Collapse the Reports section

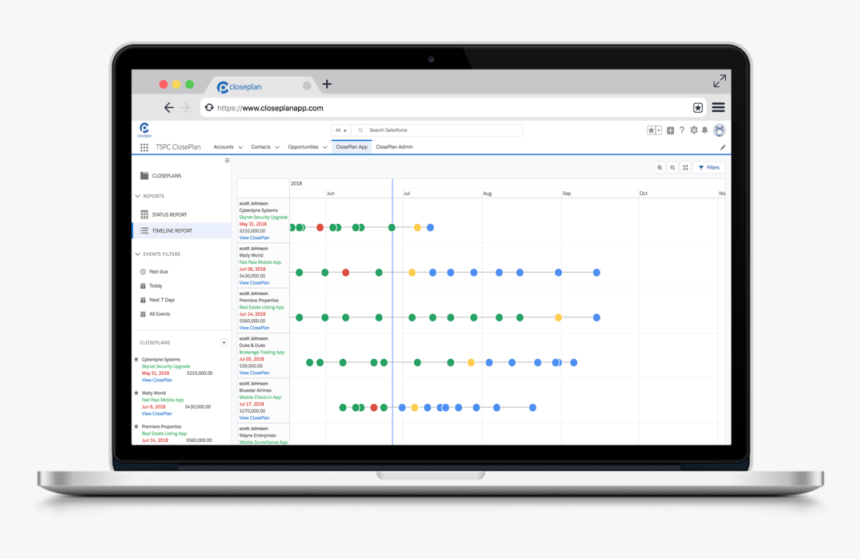138,196
